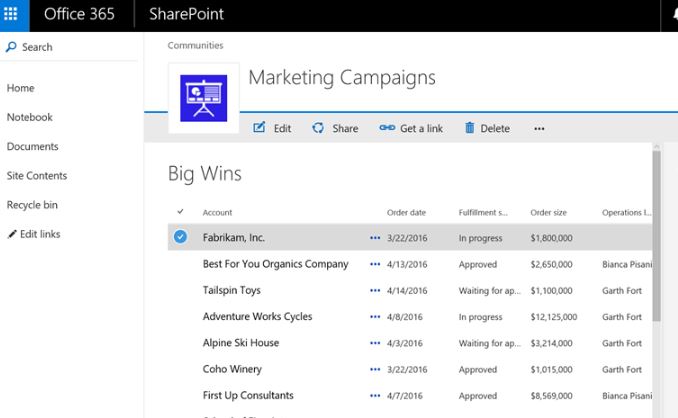Screen dimensions: 678x418
Task: Click the Share toolbar label
Action: tap(345, 128)
